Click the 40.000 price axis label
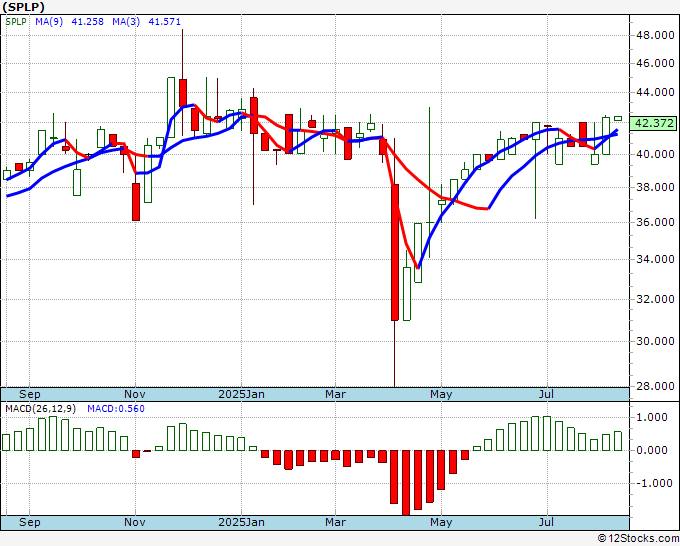 (655, 154)
